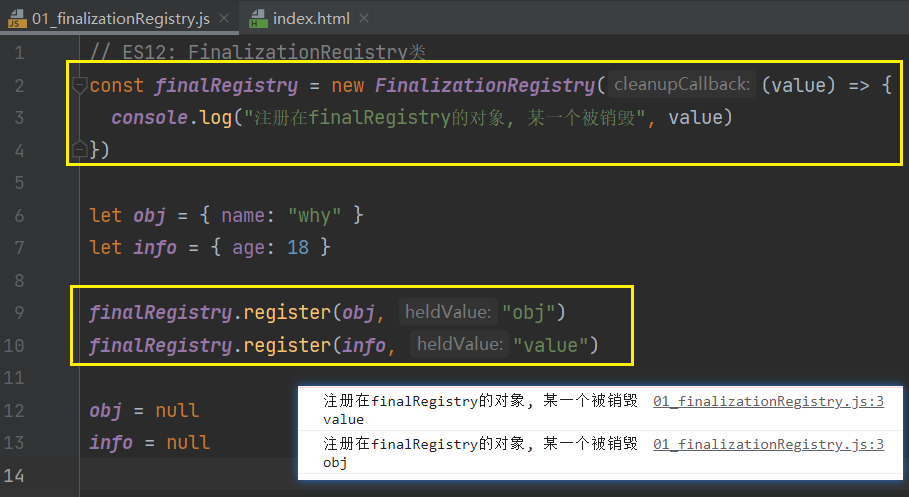Click line number 12 in the gutter
909x497 pixels.
[14, 411]
